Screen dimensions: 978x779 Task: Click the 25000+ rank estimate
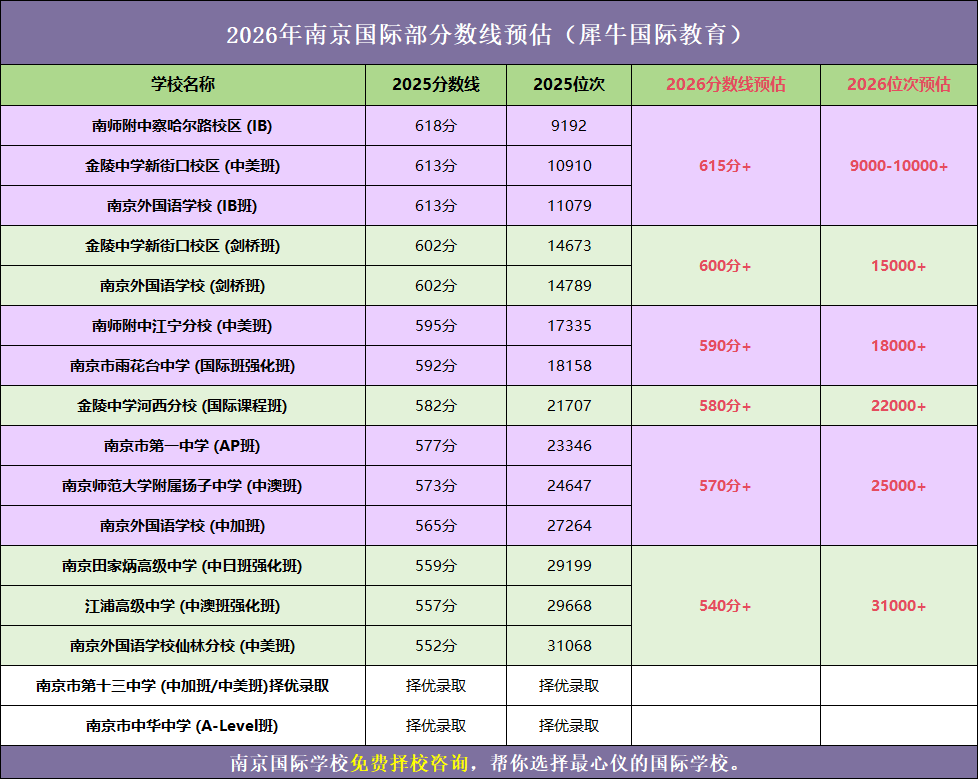point(899,485)
